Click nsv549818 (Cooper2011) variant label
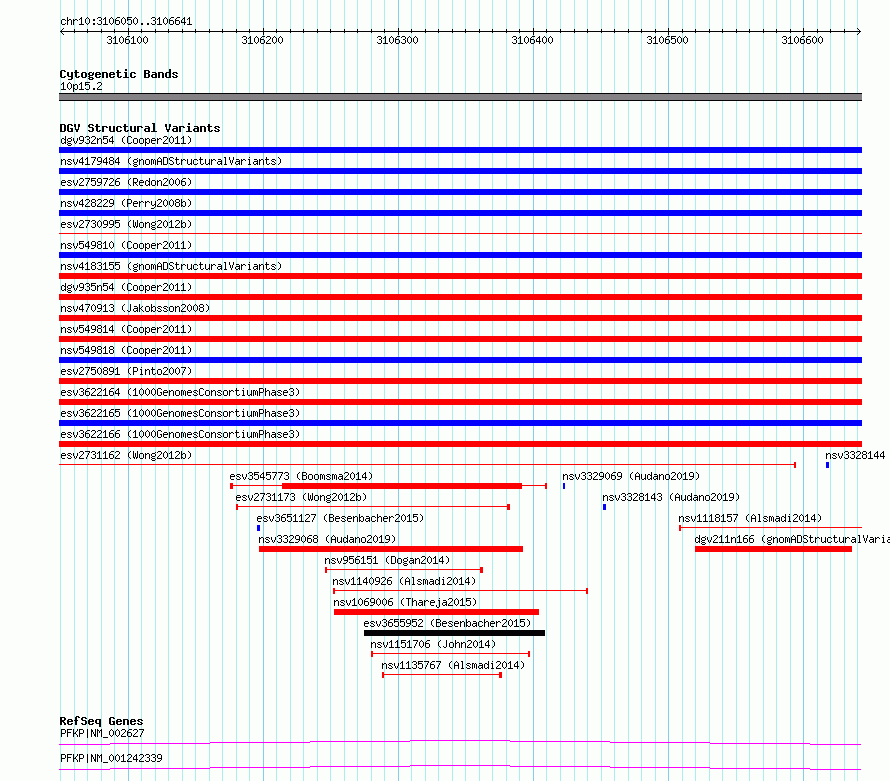Viewport: 890px width, 781px height. tap(126, 350)
